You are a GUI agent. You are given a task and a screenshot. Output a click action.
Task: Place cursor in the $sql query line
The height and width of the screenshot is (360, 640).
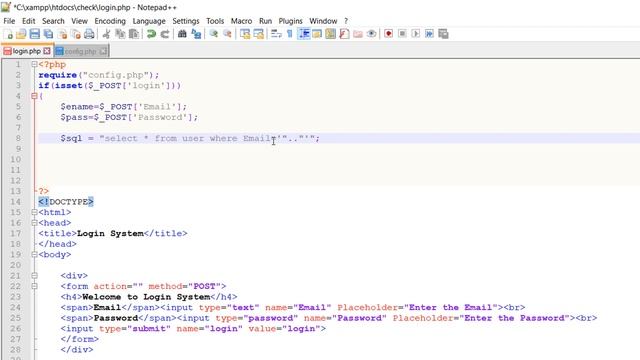[339, 138]
